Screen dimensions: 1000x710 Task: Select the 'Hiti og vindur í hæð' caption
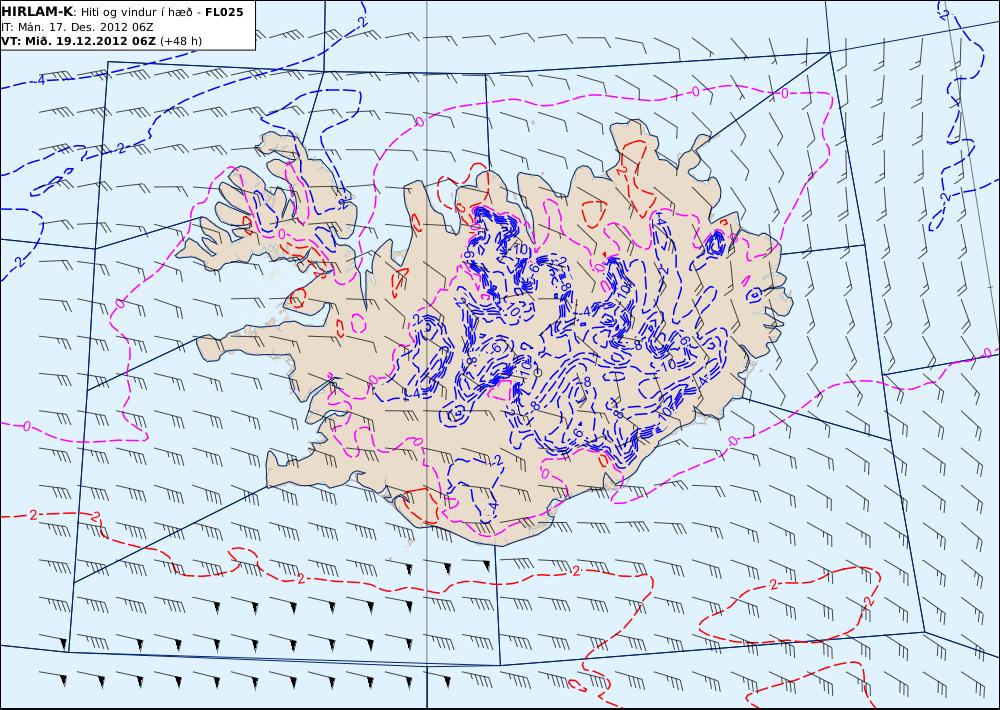(x=139, y=12)
